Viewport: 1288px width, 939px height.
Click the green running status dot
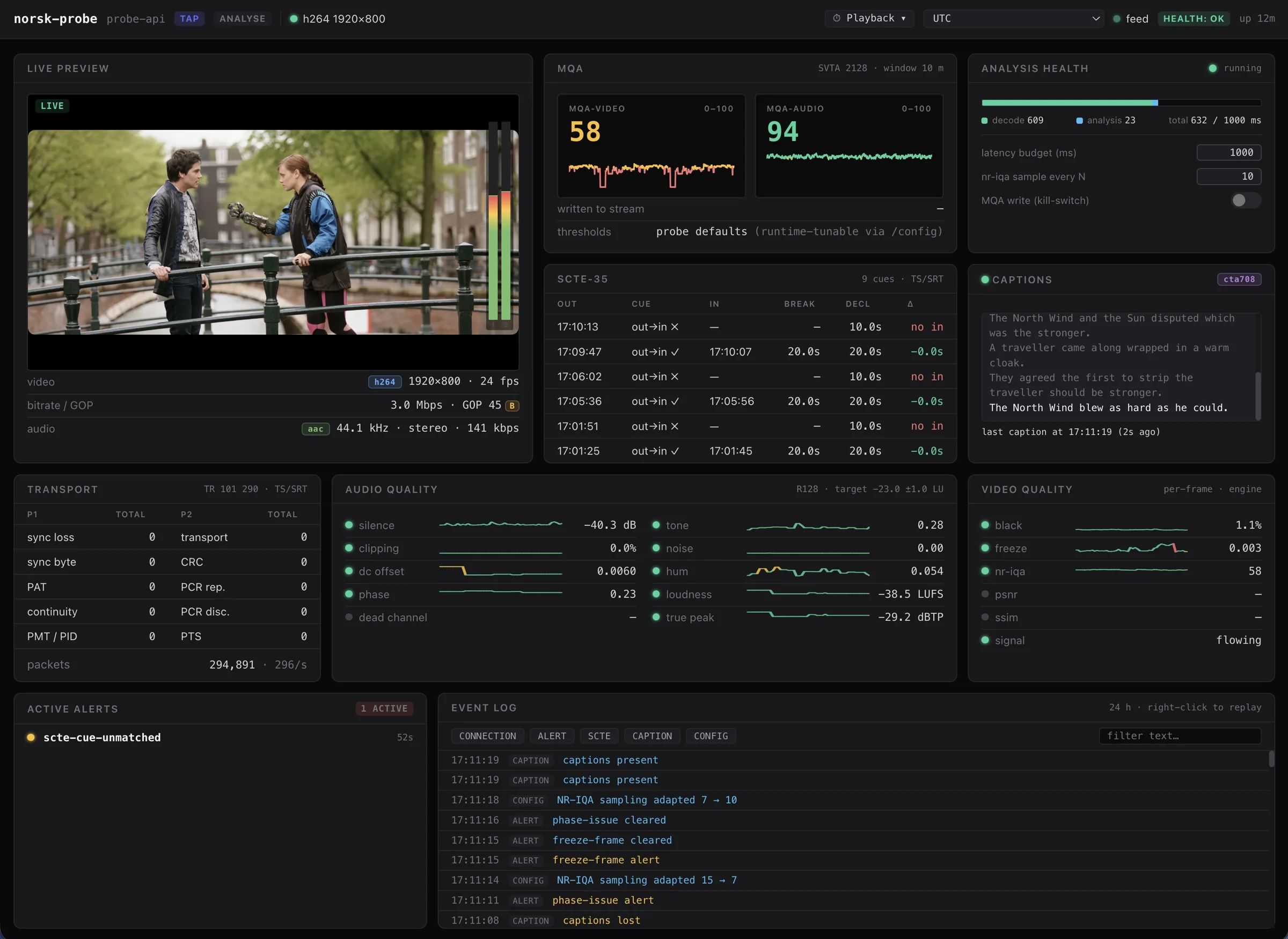coord(1212,68)
